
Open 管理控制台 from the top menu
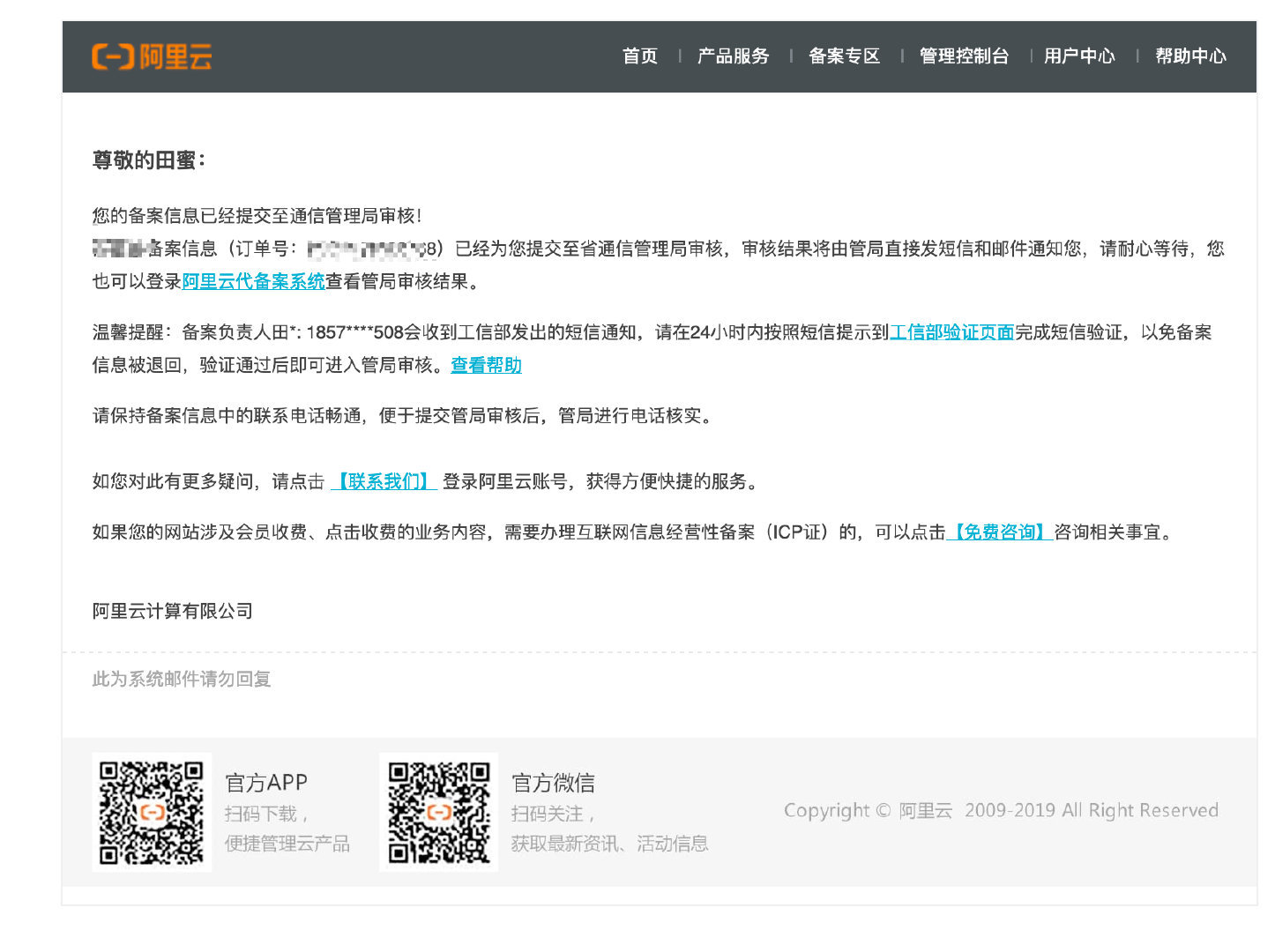coord(965,56)
